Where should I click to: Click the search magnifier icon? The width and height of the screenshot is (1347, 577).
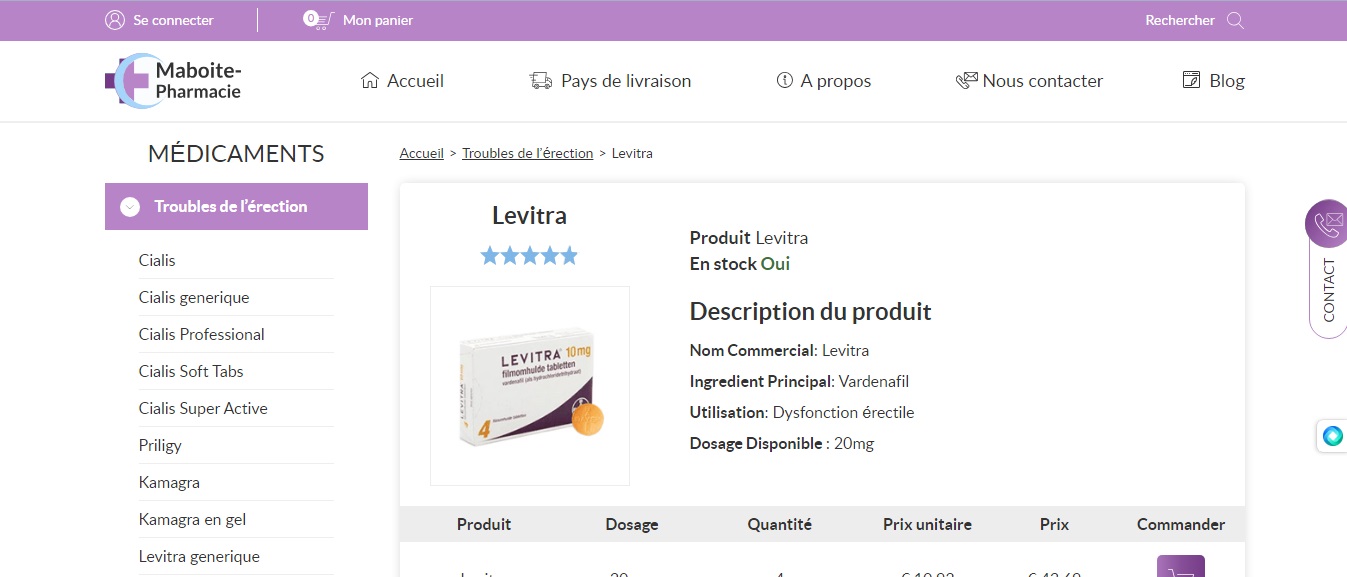tap(1235, 20)
